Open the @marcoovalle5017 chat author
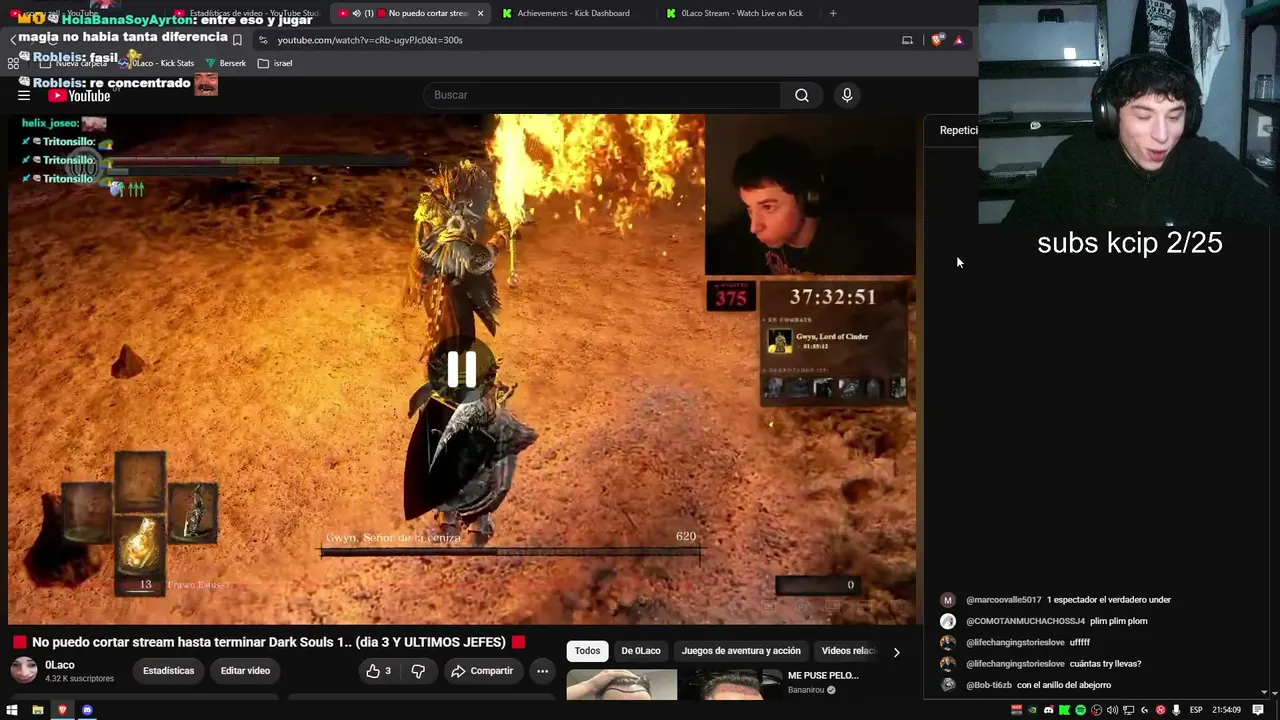The image size is (1280, 720). coord(1003,600)
